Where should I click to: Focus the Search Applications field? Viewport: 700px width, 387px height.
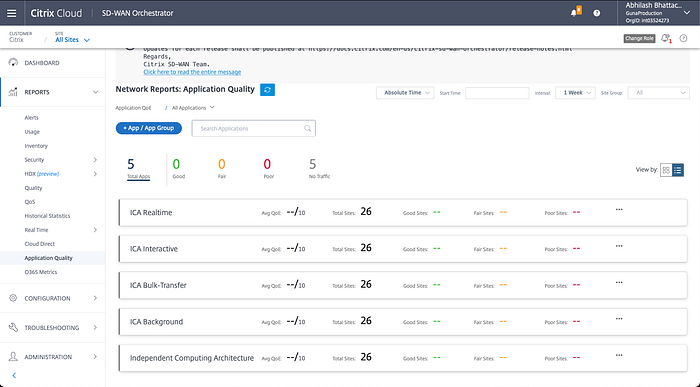pyautogui.click(x=254, y=129)
